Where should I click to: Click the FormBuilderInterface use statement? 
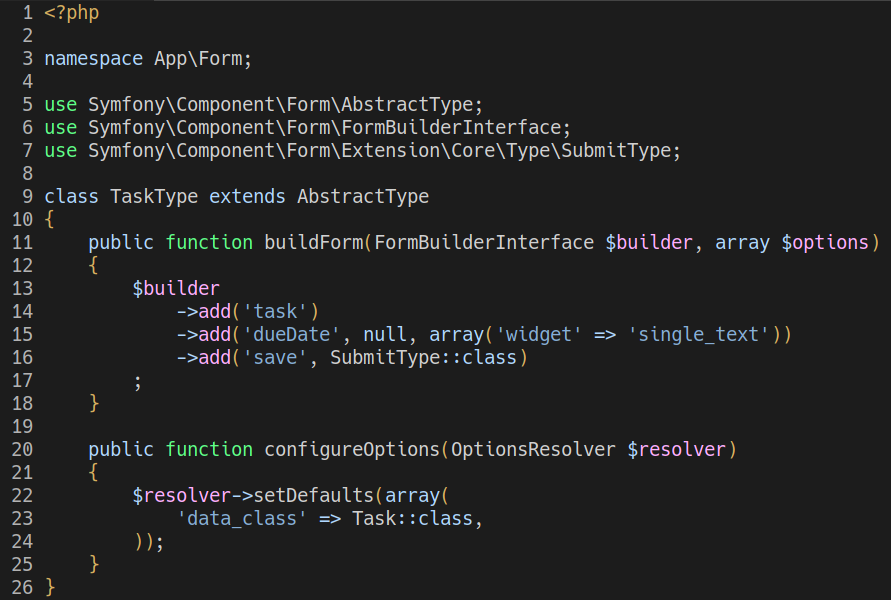pyautogui.click(x=310, y=127)
